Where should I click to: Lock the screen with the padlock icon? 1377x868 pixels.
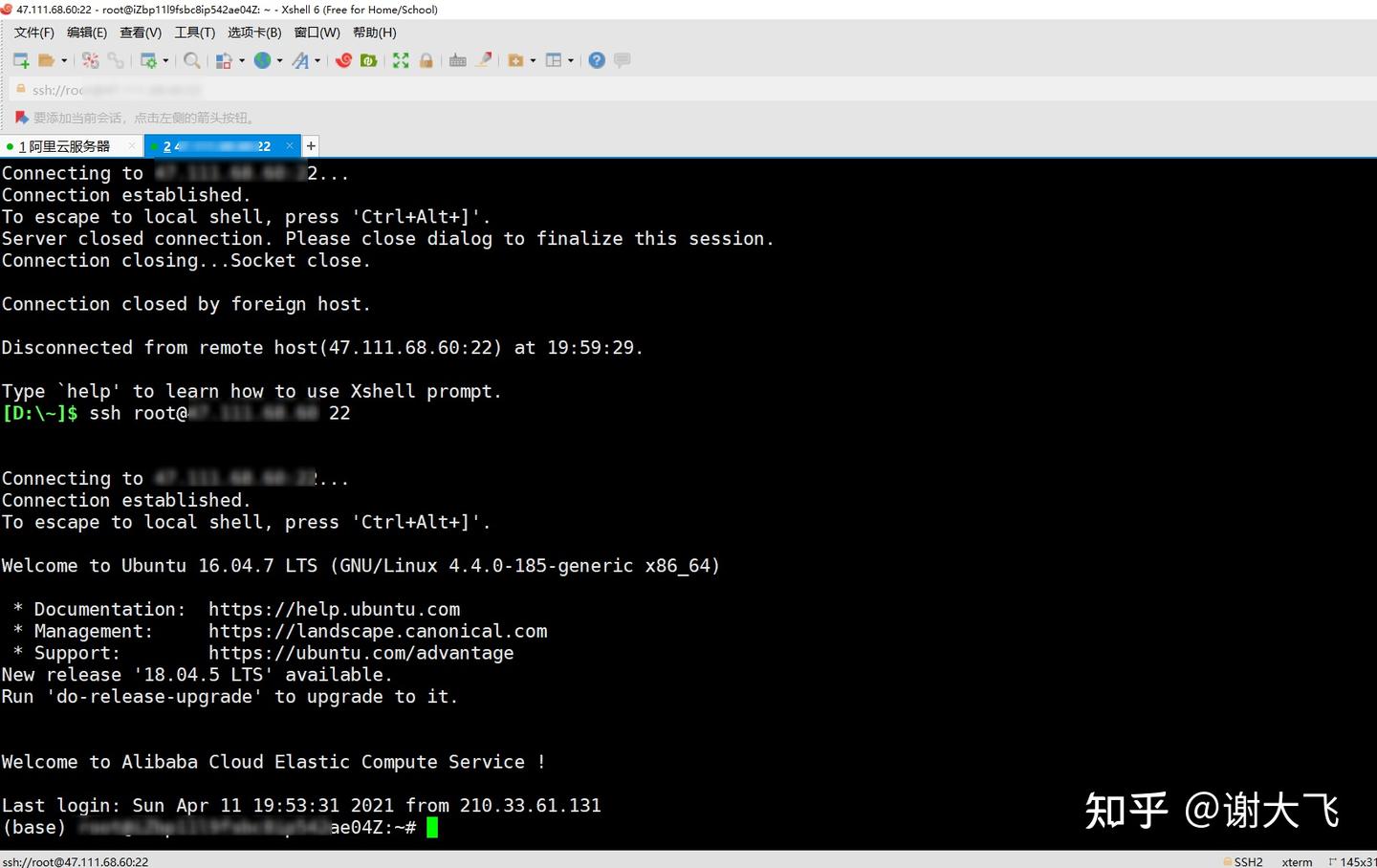click(x=426, y=59)
